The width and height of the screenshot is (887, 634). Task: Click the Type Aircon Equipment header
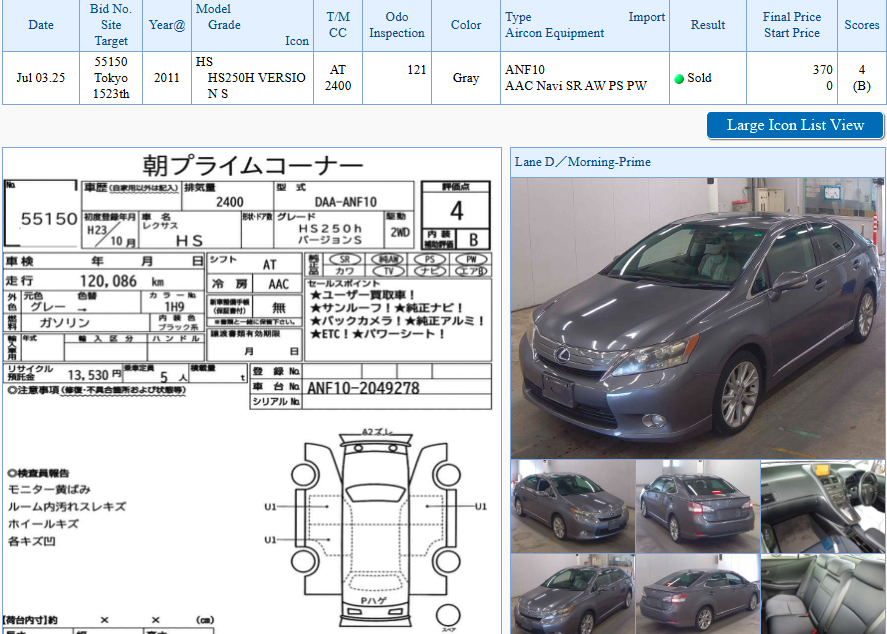(x=585, y=25)
